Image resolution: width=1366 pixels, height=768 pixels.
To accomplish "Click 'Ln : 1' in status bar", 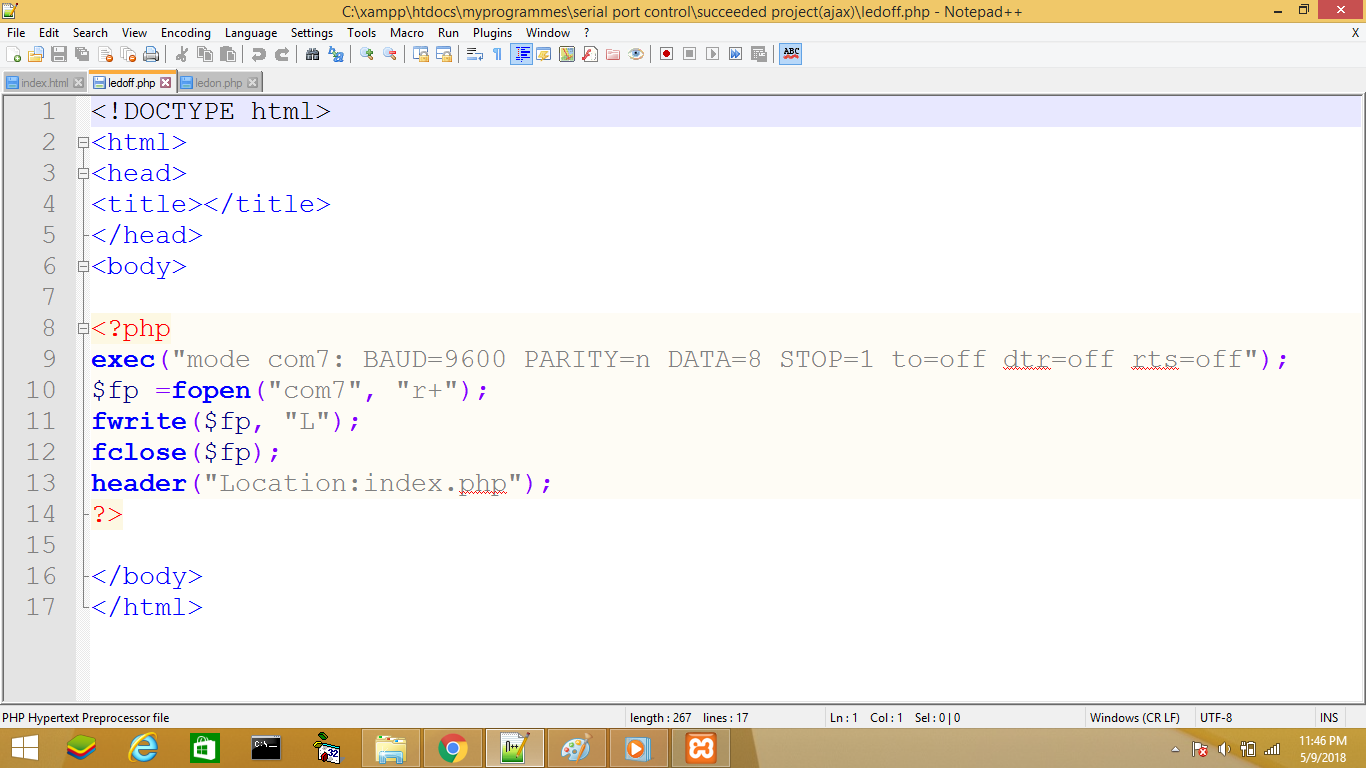I will (844, 718).
